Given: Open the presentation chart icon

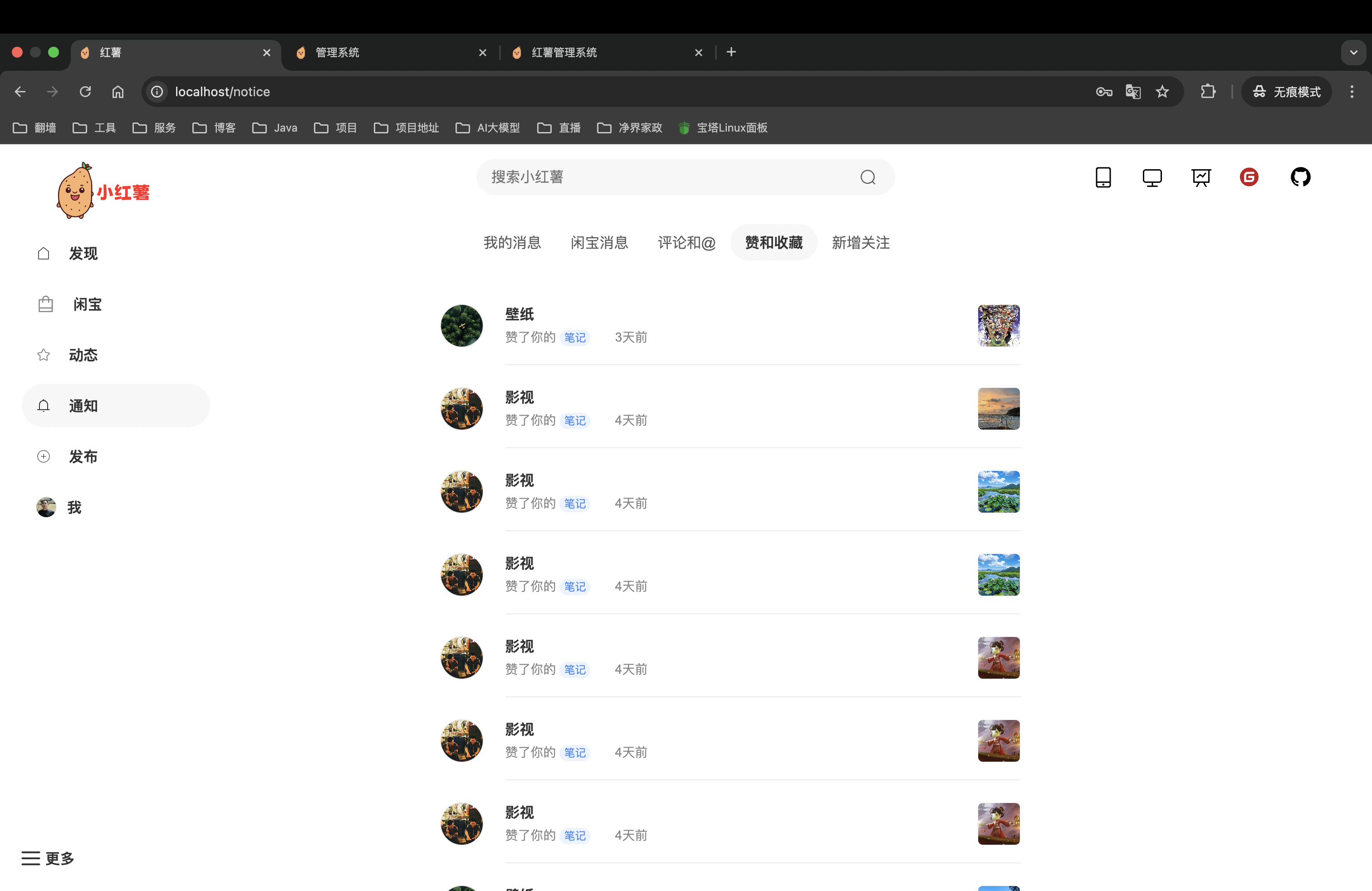Looking at the screenshot, I should (x=1201, y=177).
